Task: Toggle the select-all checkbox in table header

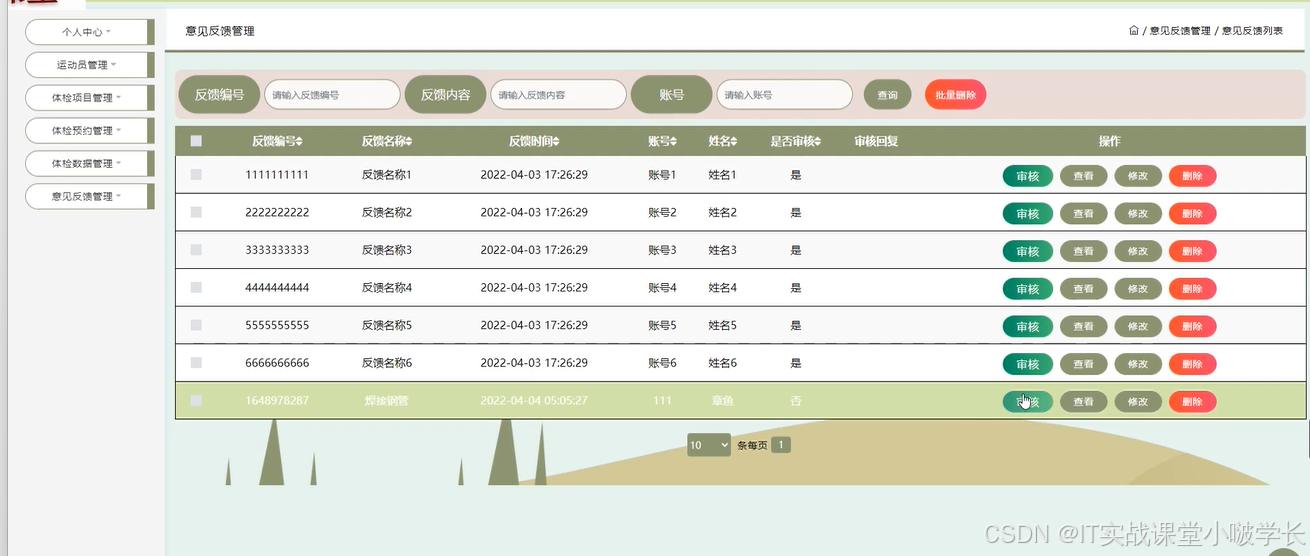Action: click(196, 141)
